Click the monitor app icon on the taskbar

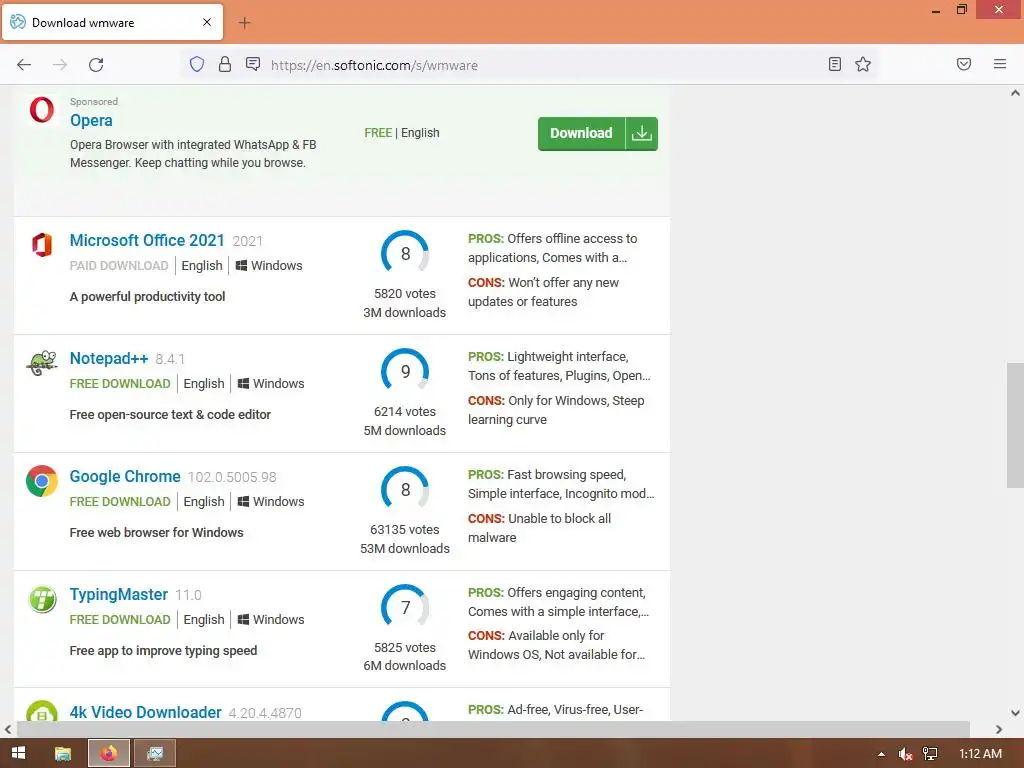click(155, 754)
